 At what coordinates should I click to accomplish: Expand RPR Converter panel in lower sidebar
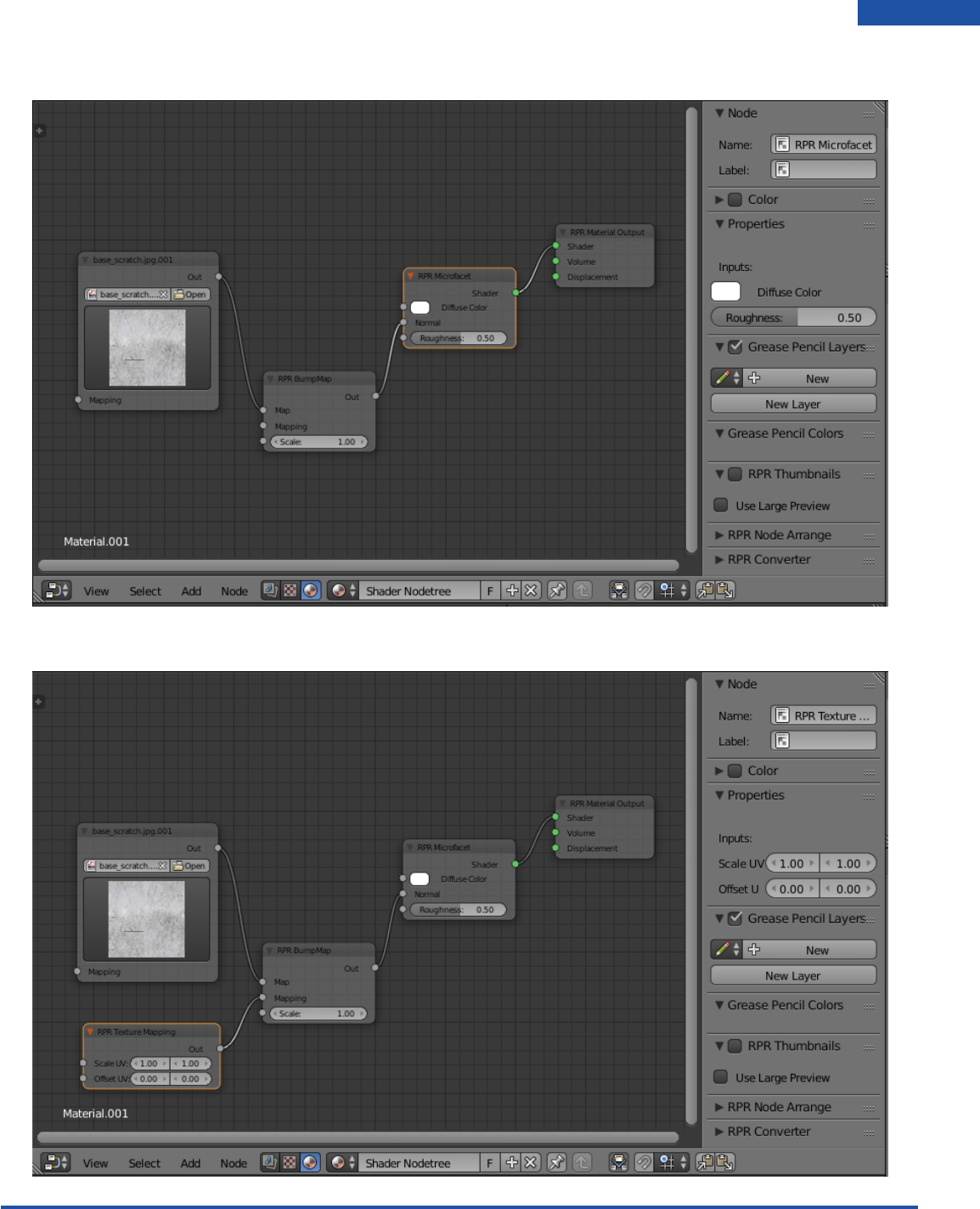pyautogui.click(x=719, y=1132)
